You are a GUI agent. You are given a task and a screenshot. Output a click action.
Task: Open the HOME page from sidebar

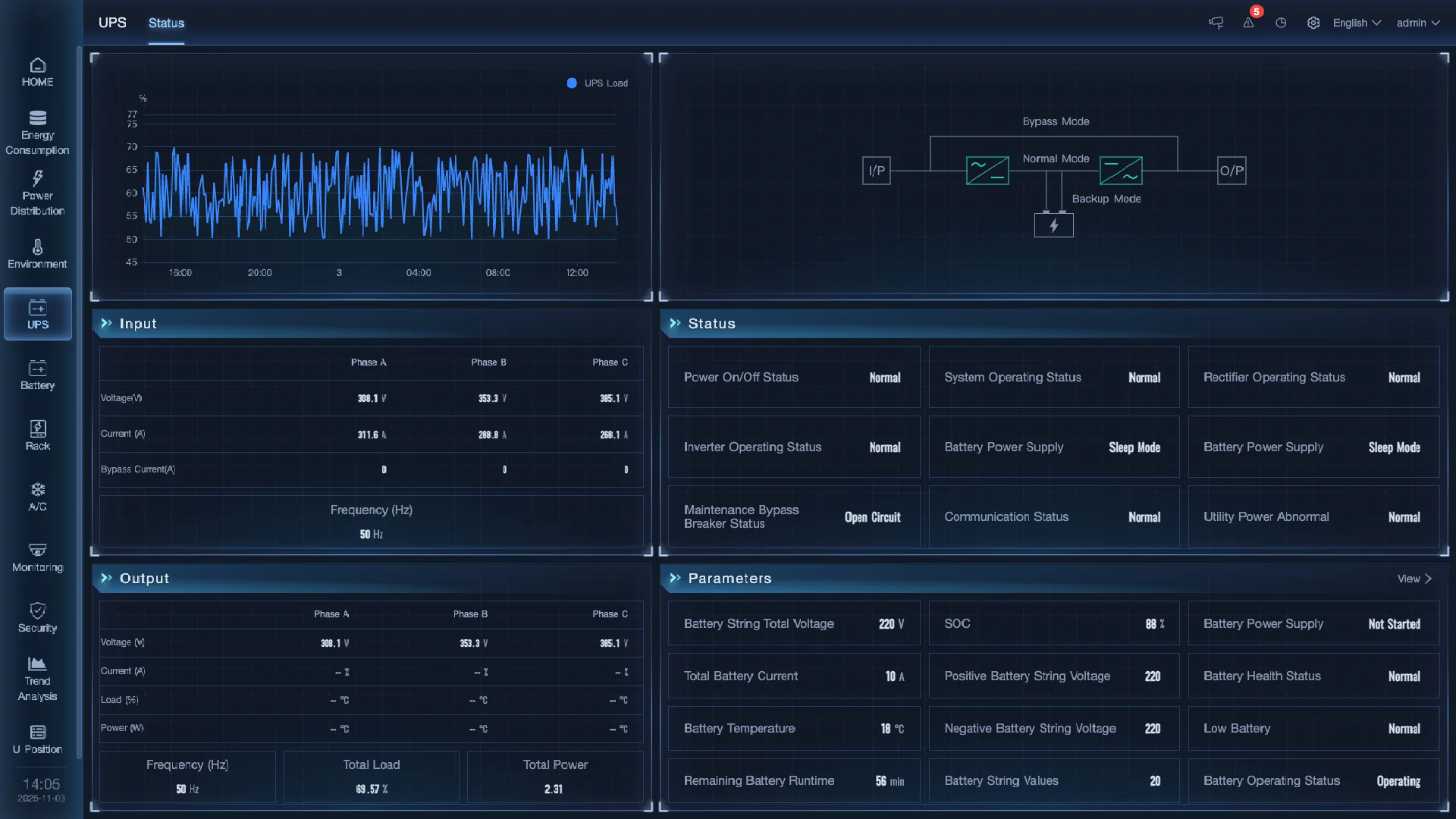pos(37,72)
